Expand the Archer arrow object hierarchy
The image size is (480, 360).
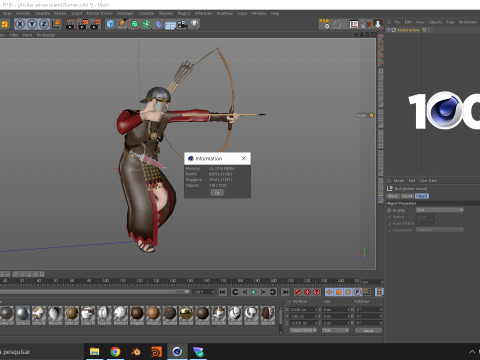tap(388, 30)
